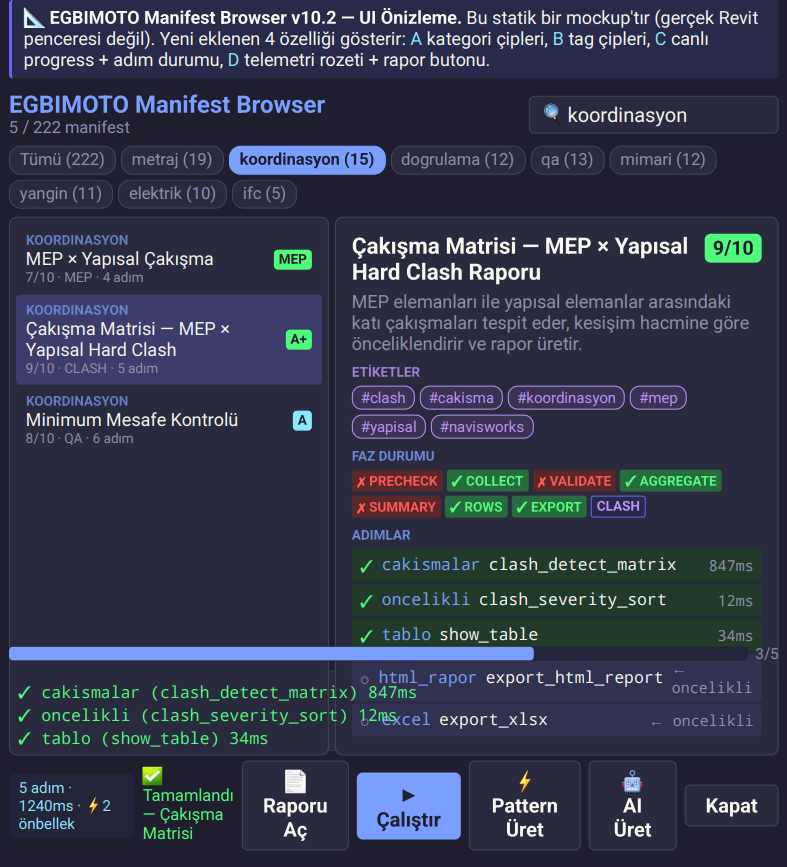Click the play icon on Çalıştır
The width and height of the screenshot is (787, 867).
click(x=408, y=796)
